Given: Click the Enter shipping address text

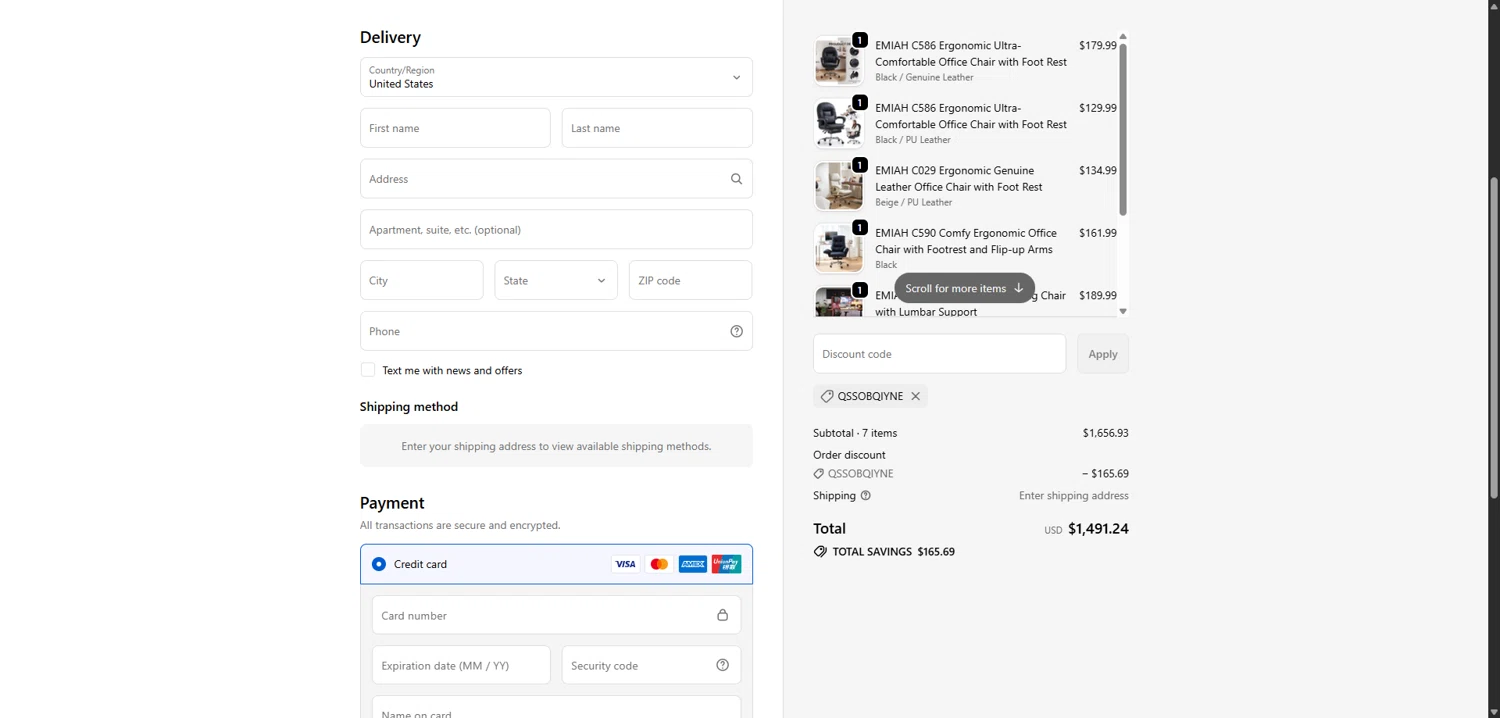Looking at the screenshot, I should coord(1073,495).
